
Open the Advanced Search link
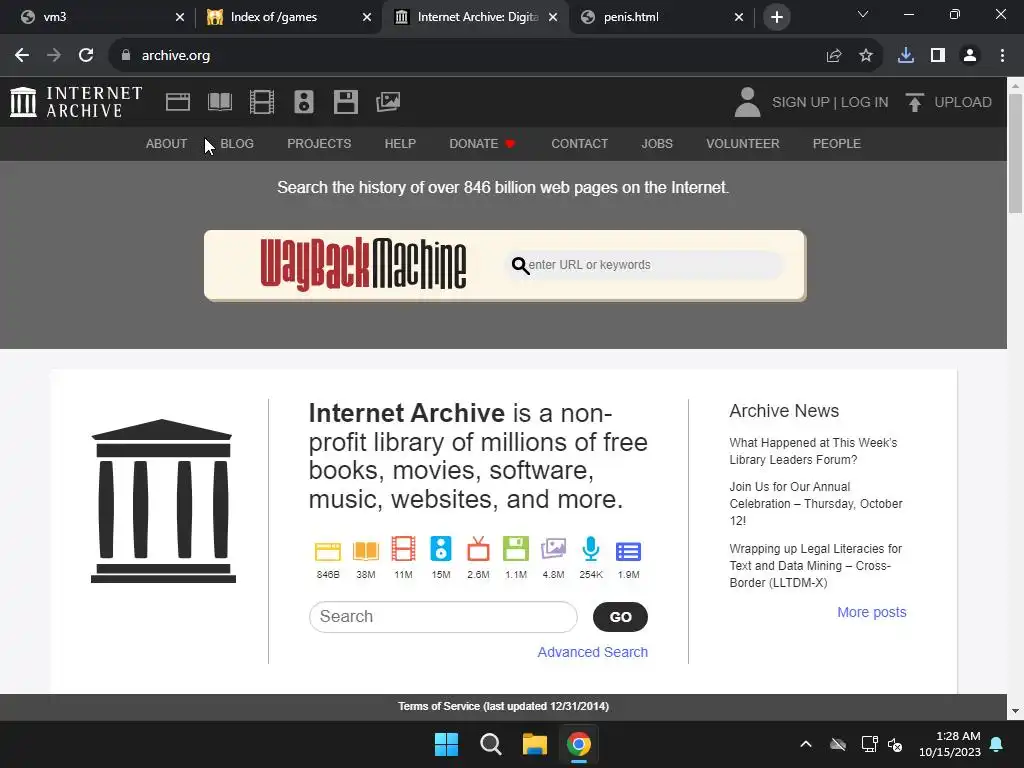(x=592, y=652)
